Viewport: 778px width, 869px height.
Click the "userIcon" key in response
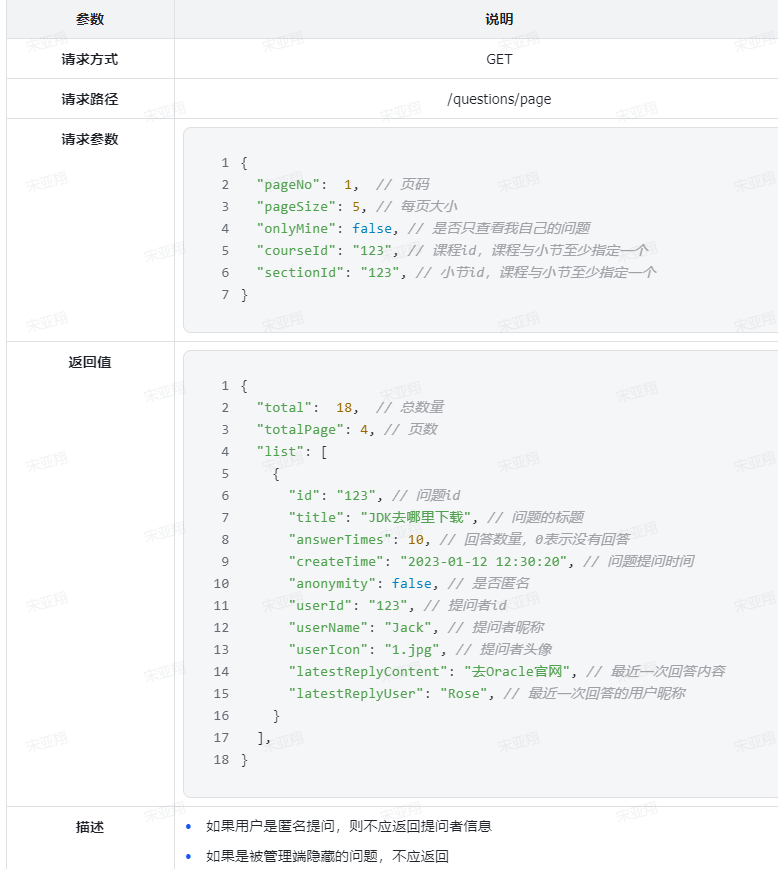pyautogui.click(x=328, y=650)
